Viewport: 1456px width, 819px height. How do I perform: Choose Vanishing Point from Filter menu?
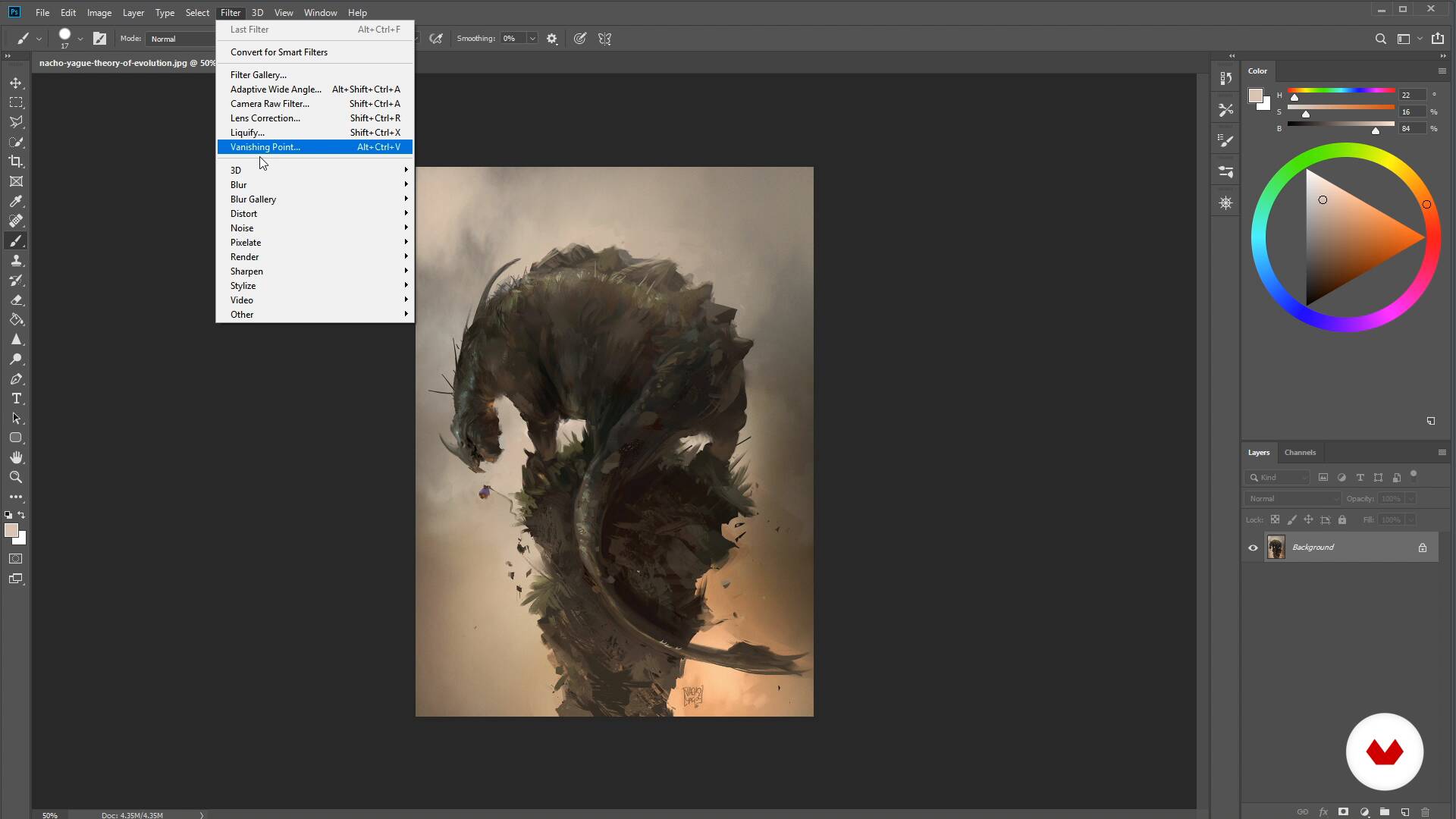(315, 147)
